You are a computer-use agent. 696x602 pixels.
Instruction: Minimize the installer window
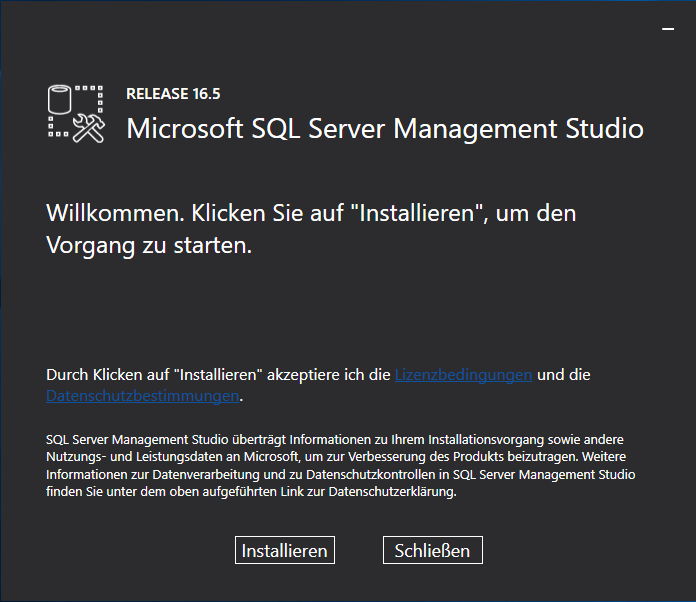click(x=668, y=30)
